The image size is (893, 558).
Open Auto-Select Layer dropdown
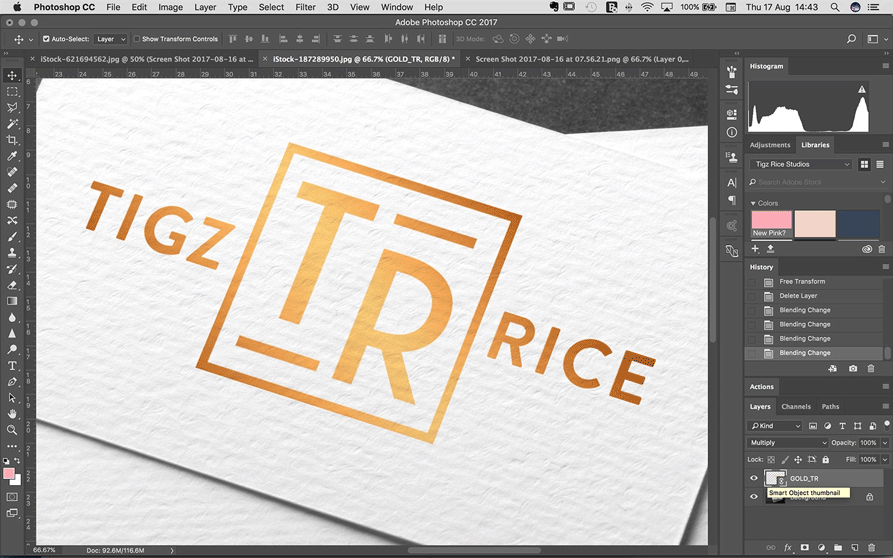110,39
